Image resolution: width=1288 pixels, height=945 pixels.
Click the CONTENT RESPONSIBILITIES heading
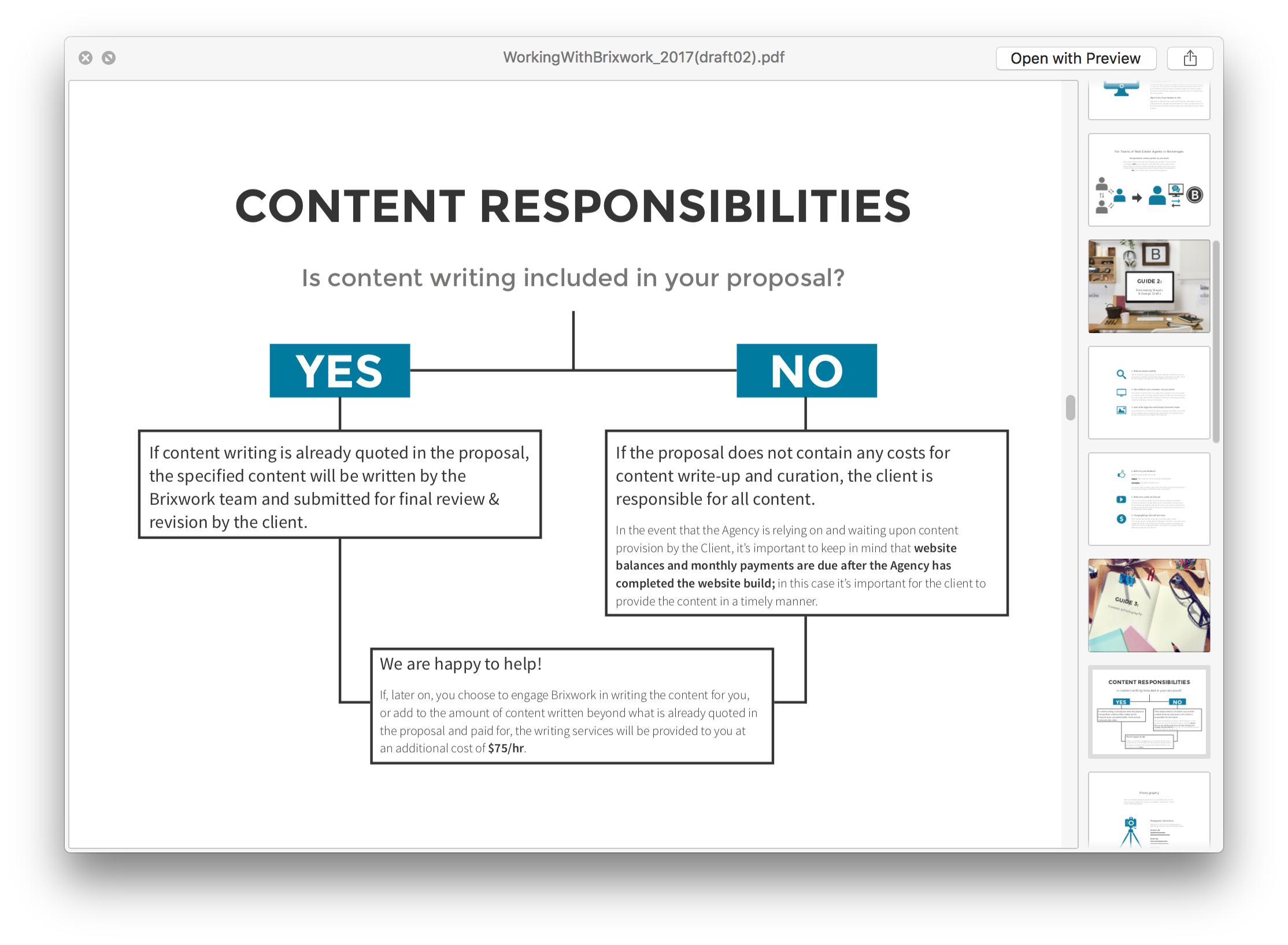coord(573,206)
